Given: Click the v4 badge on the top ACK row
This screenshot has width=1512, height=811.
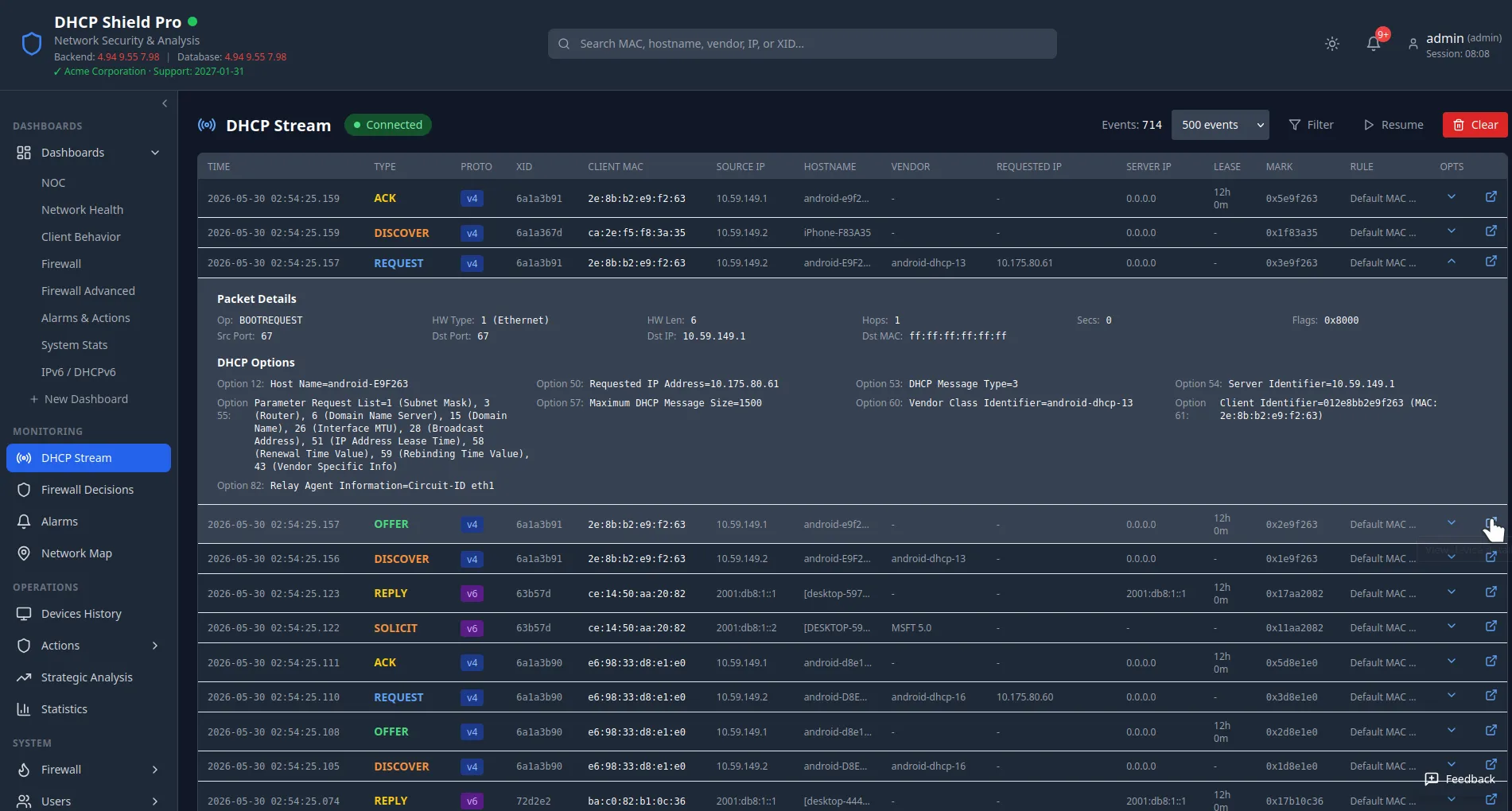Looking at the screenshot, I should pos(472,199).
